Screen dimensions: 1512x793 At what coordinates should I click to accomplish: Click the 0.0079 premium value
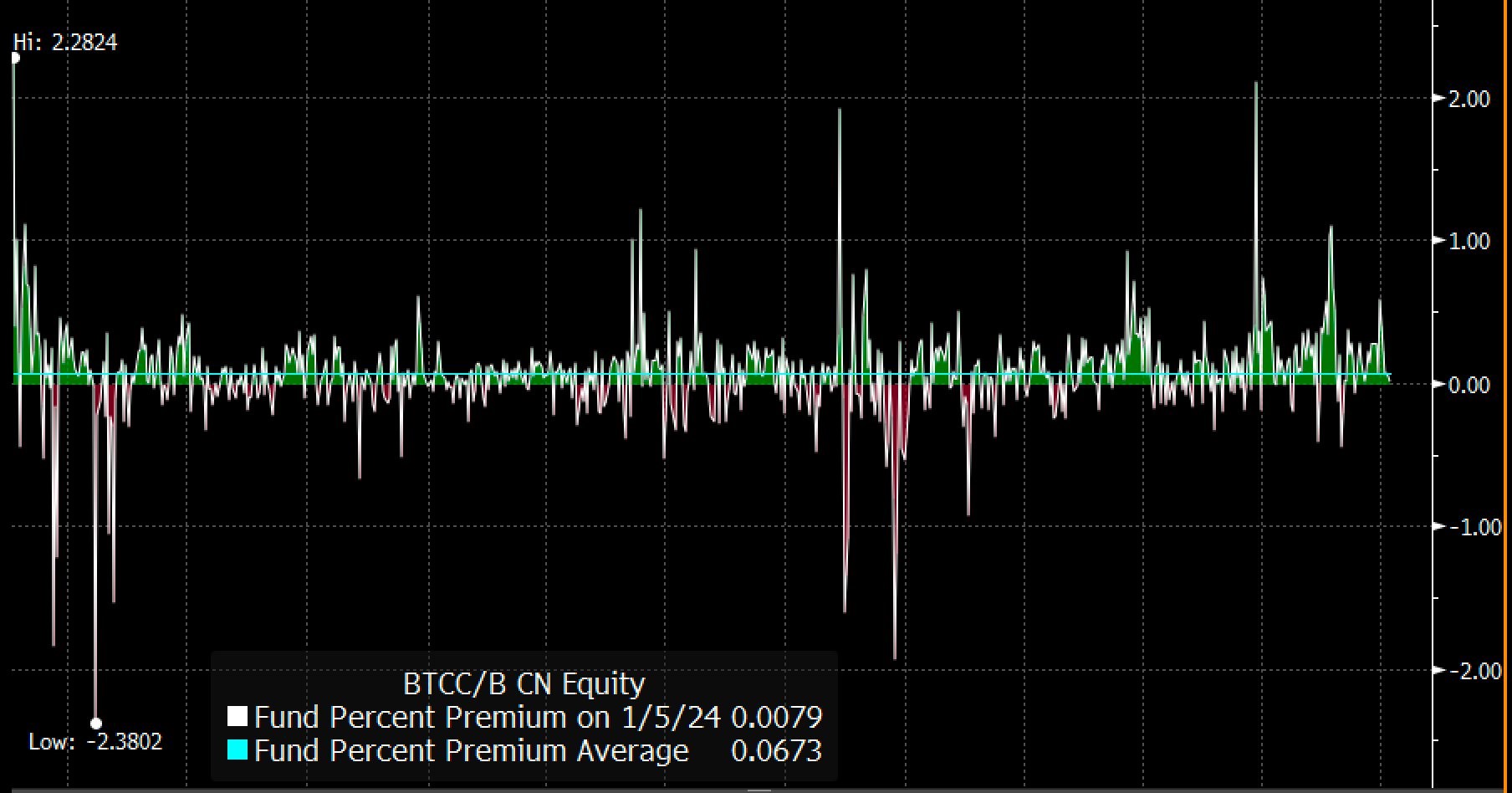pyautogui.click(x=777, y=717)
